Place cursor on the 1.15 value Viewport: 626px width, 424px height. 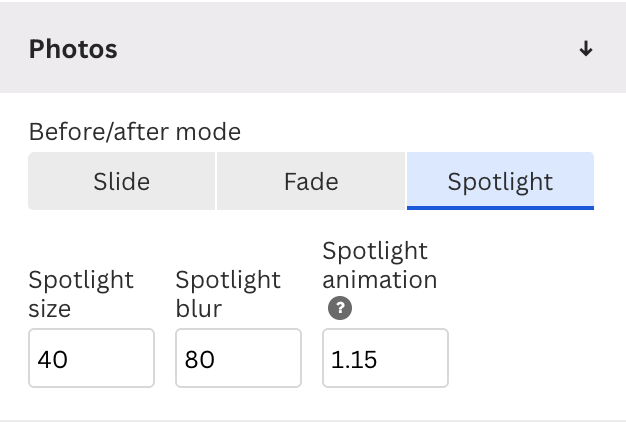355,359
